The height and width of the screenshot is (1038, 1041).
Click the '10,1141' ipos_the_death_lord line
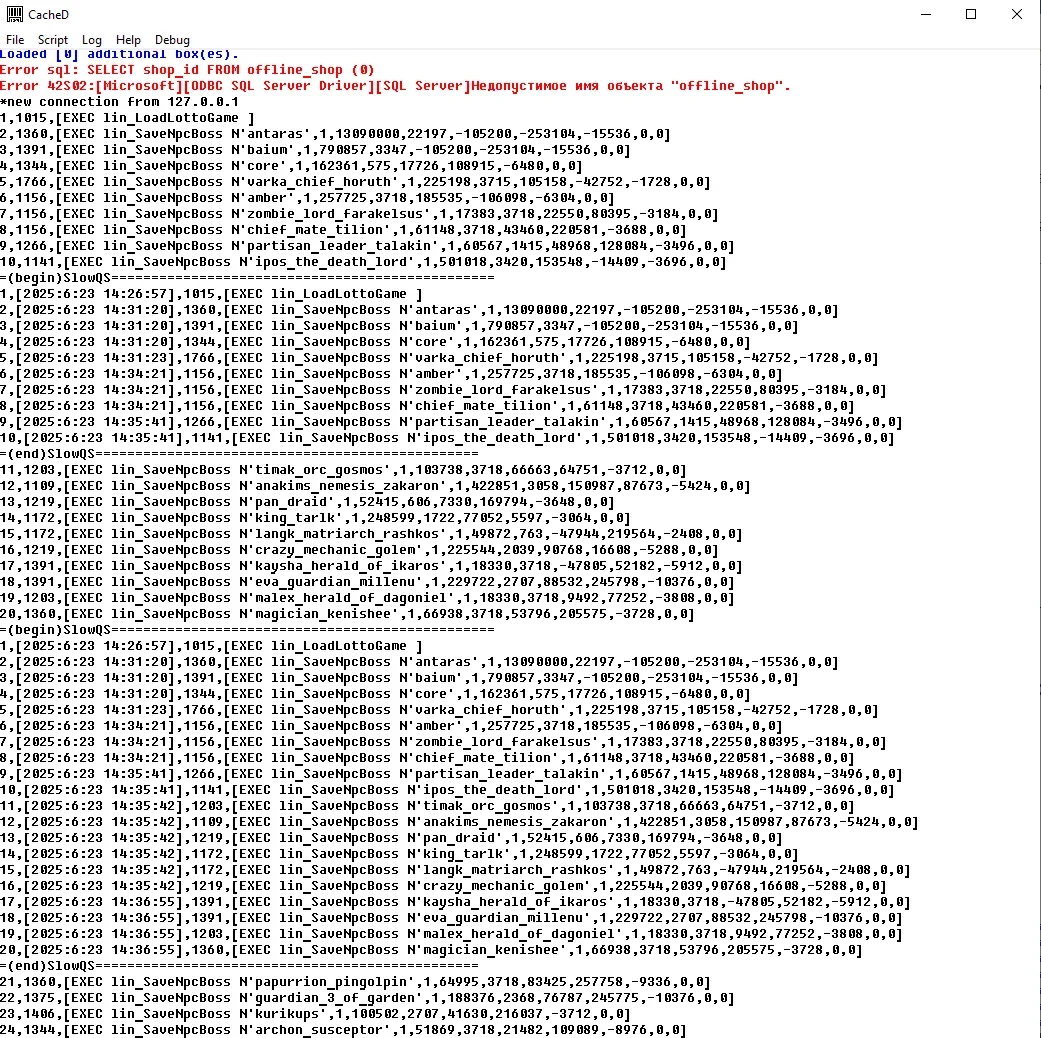(x=363, y=262)
